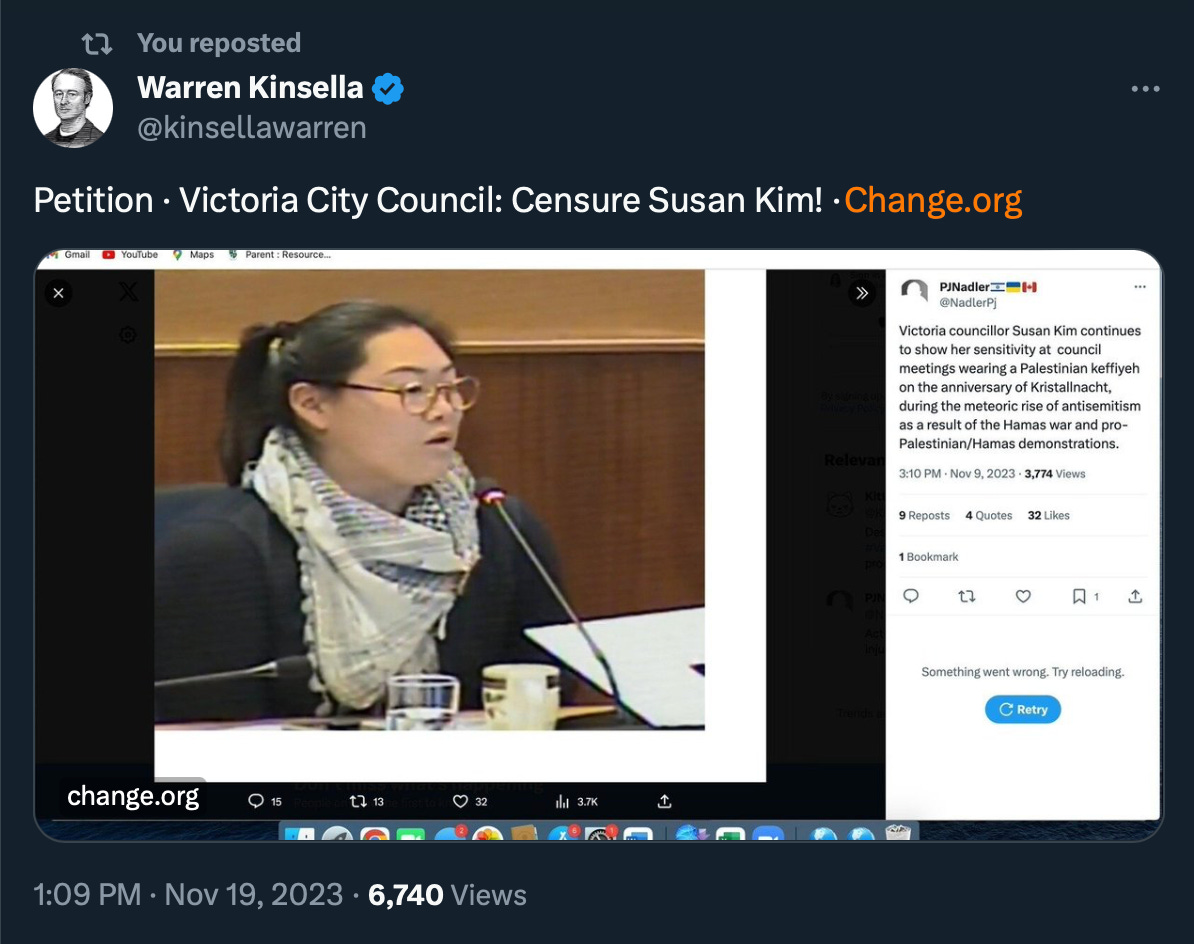Click the comment icon showing 15

click(256, 801)
